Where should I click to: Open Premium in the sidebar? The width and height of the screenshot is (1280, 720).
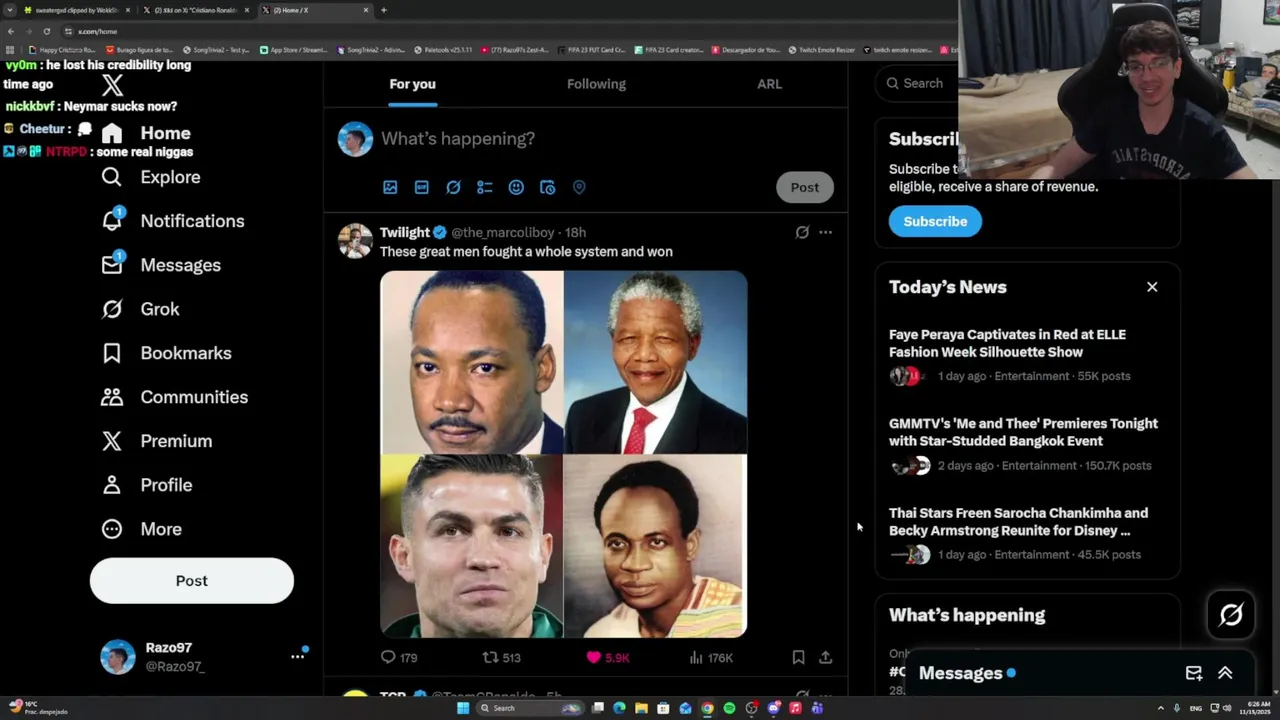156,441
